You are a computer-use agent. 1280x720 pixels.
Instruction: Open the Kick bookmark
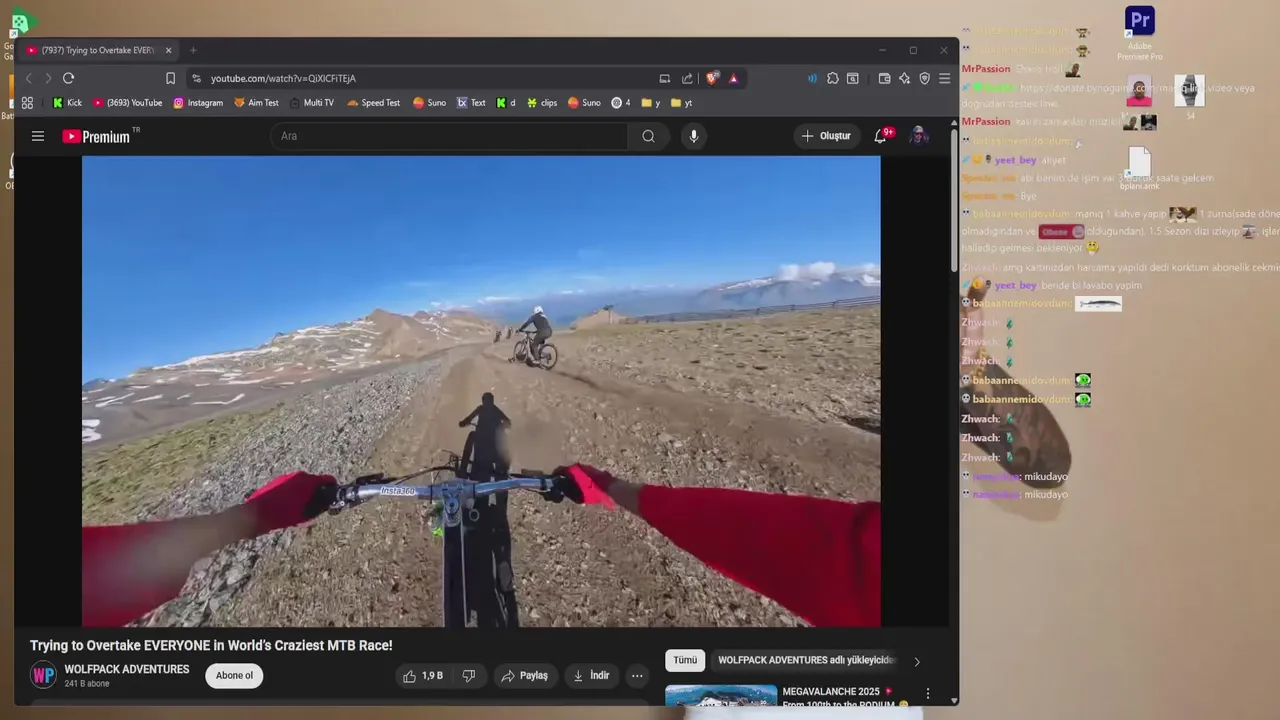point(67,102)
